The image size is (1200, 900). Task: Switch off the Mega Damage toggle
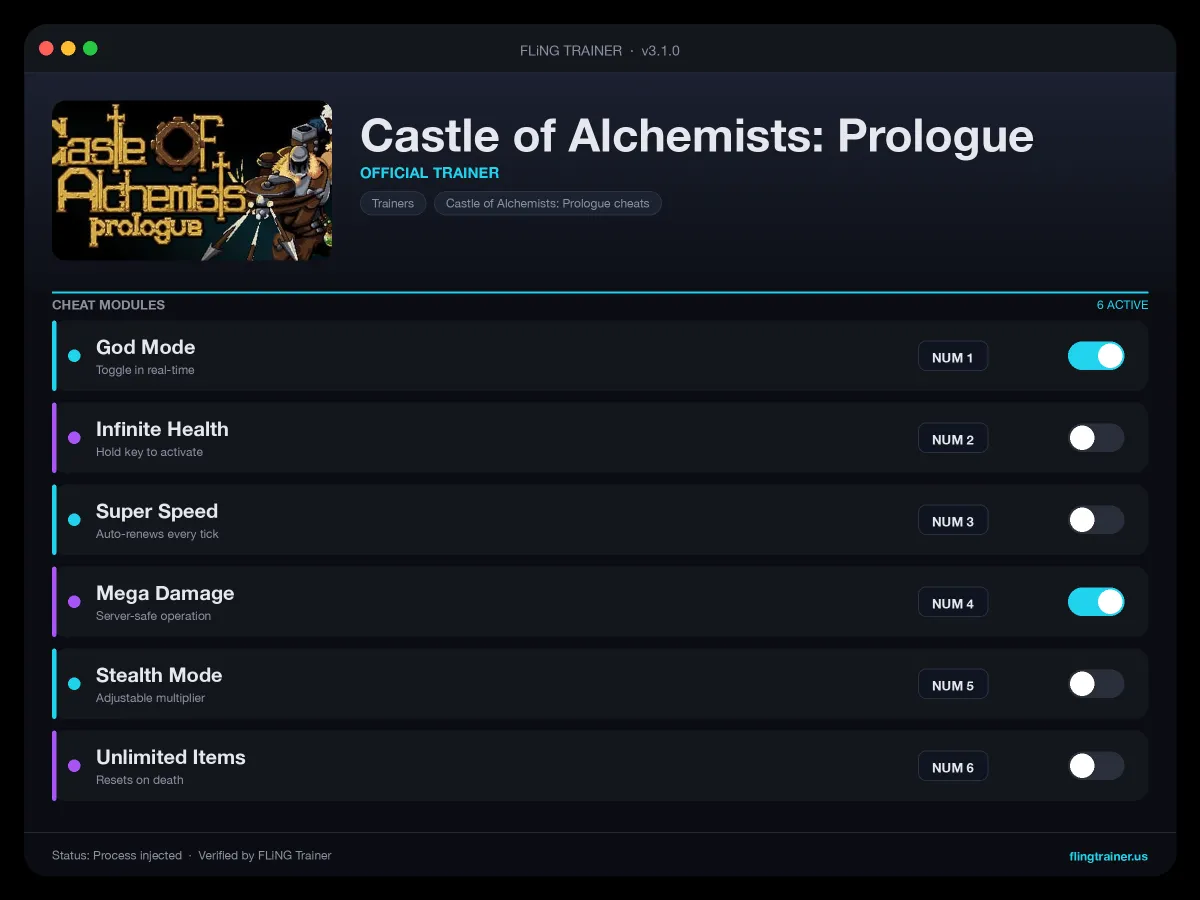pos(1096,602)
